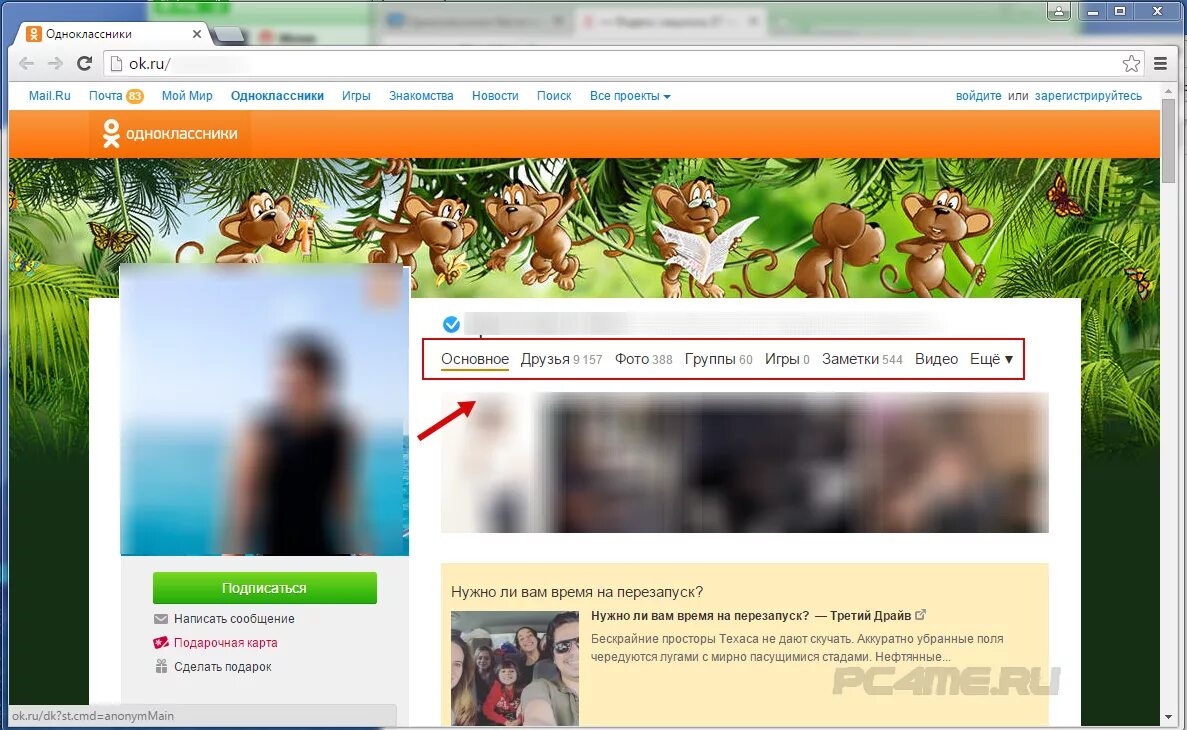
Task: Open the Видео profile tab
Action: [936, 359]
